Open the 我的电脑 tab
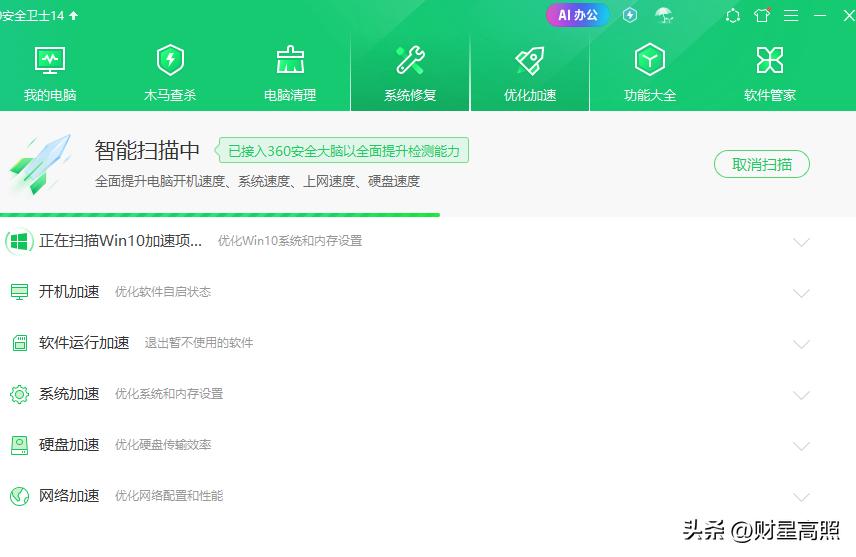This screenshot has height=557, width=856. pos(50,74)
